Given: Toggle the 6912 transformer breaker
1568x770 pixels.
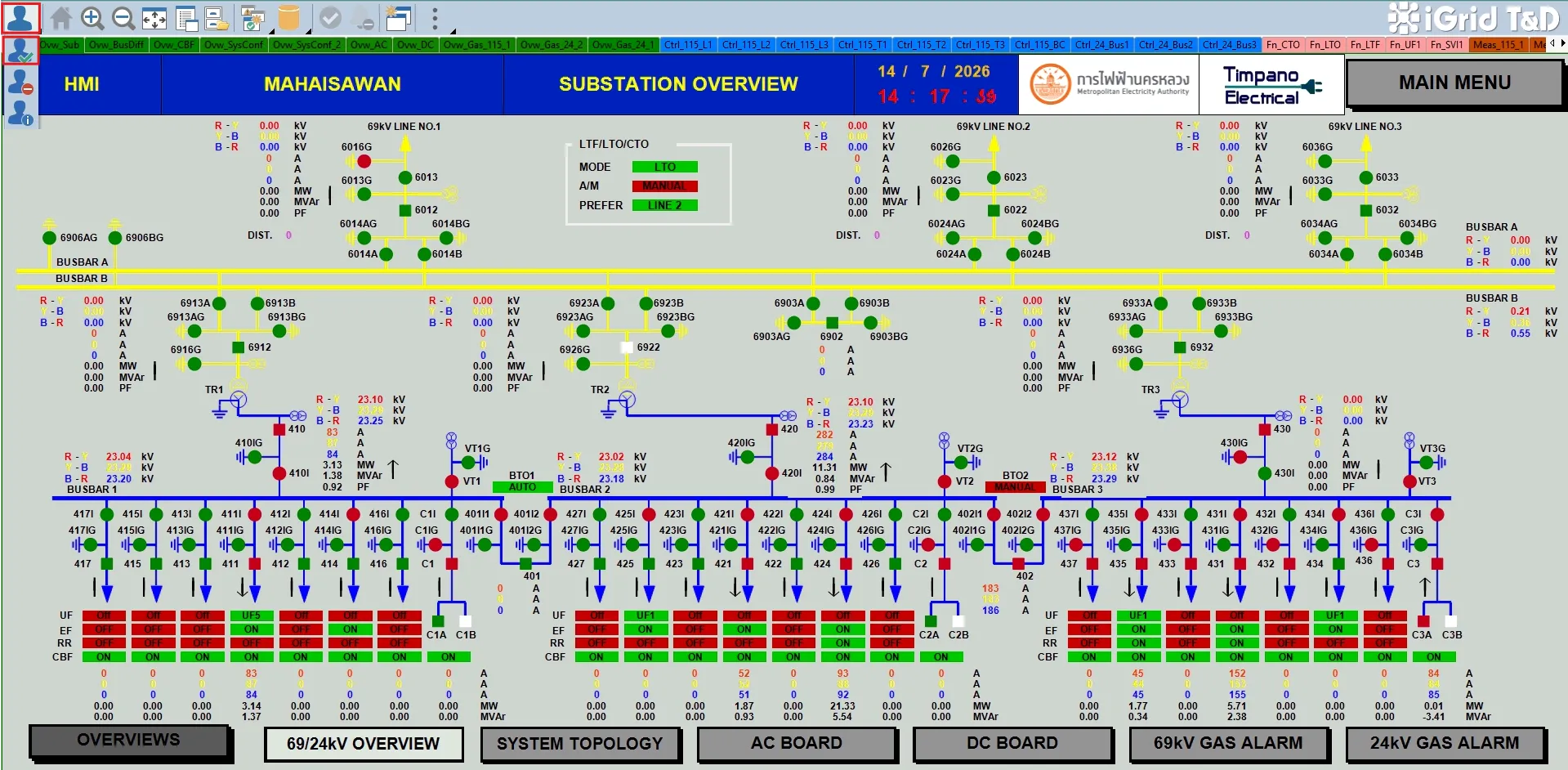Looking at the screenshot, I should pyautogui.click(x=238, y=347).
